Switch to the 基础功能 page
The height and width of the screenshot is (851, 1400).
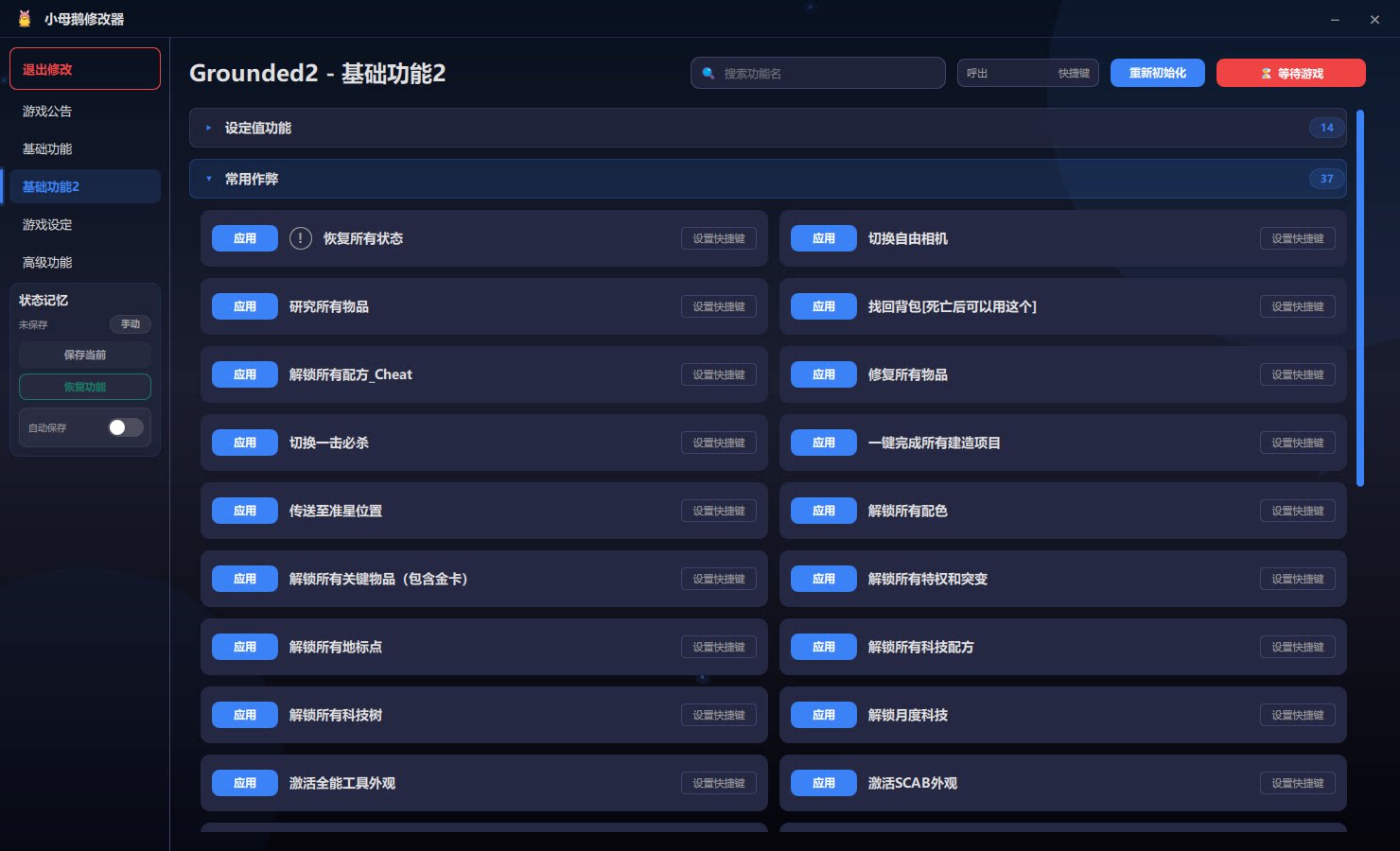pos(85,148)
